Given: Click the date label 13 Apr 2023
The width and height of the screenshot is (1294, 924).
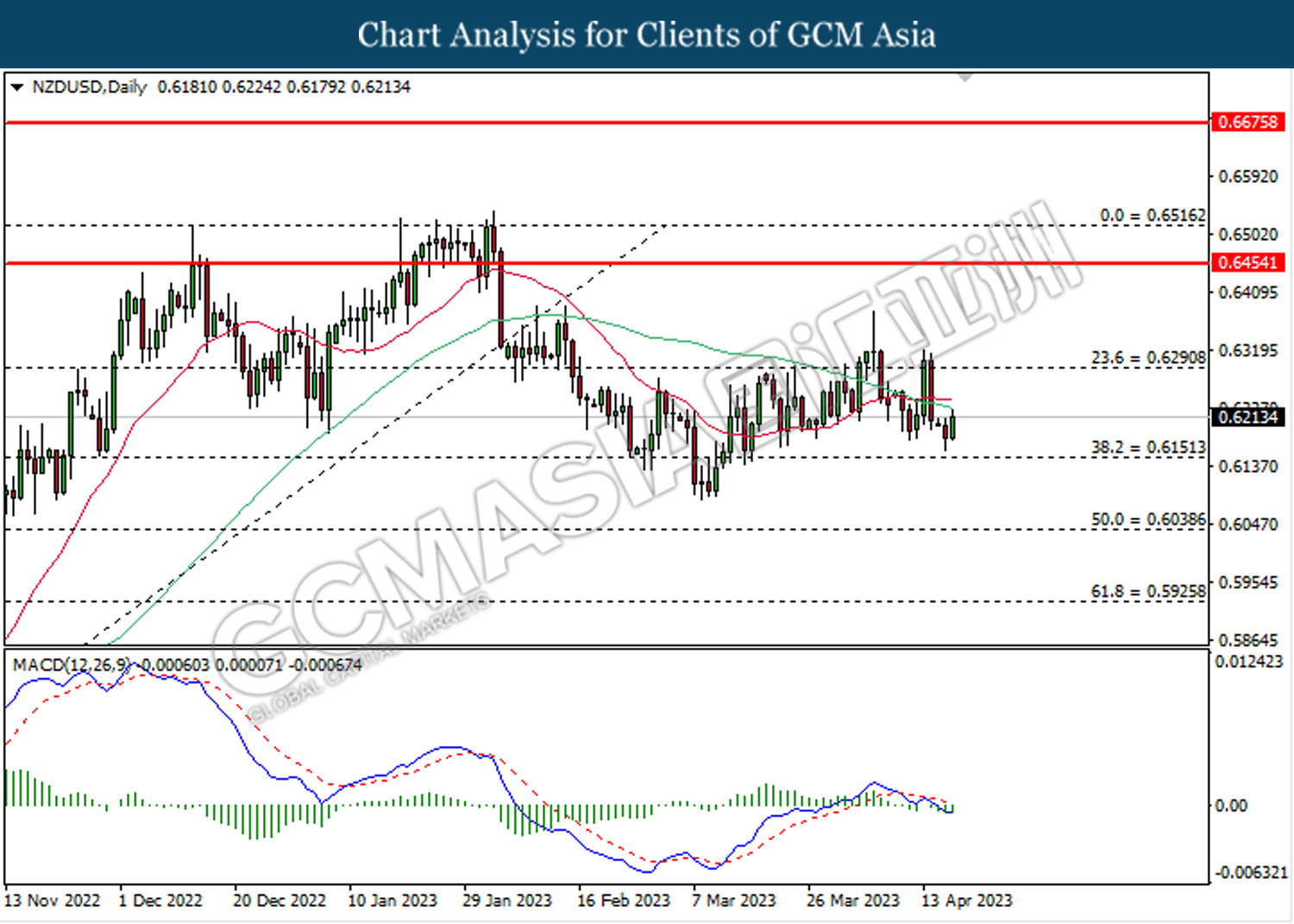Looking at the screenshot, I should click(x=967, y=901).
